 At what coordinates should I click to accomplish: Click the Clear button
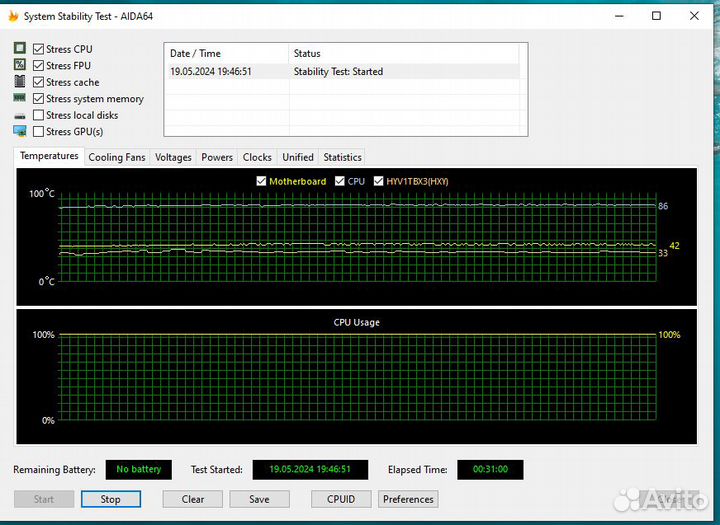(x=193, y=499)
